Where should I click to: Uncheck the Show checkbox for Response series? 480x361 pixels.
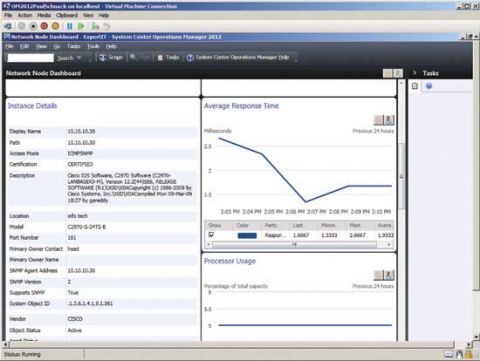tap(211, 235)
